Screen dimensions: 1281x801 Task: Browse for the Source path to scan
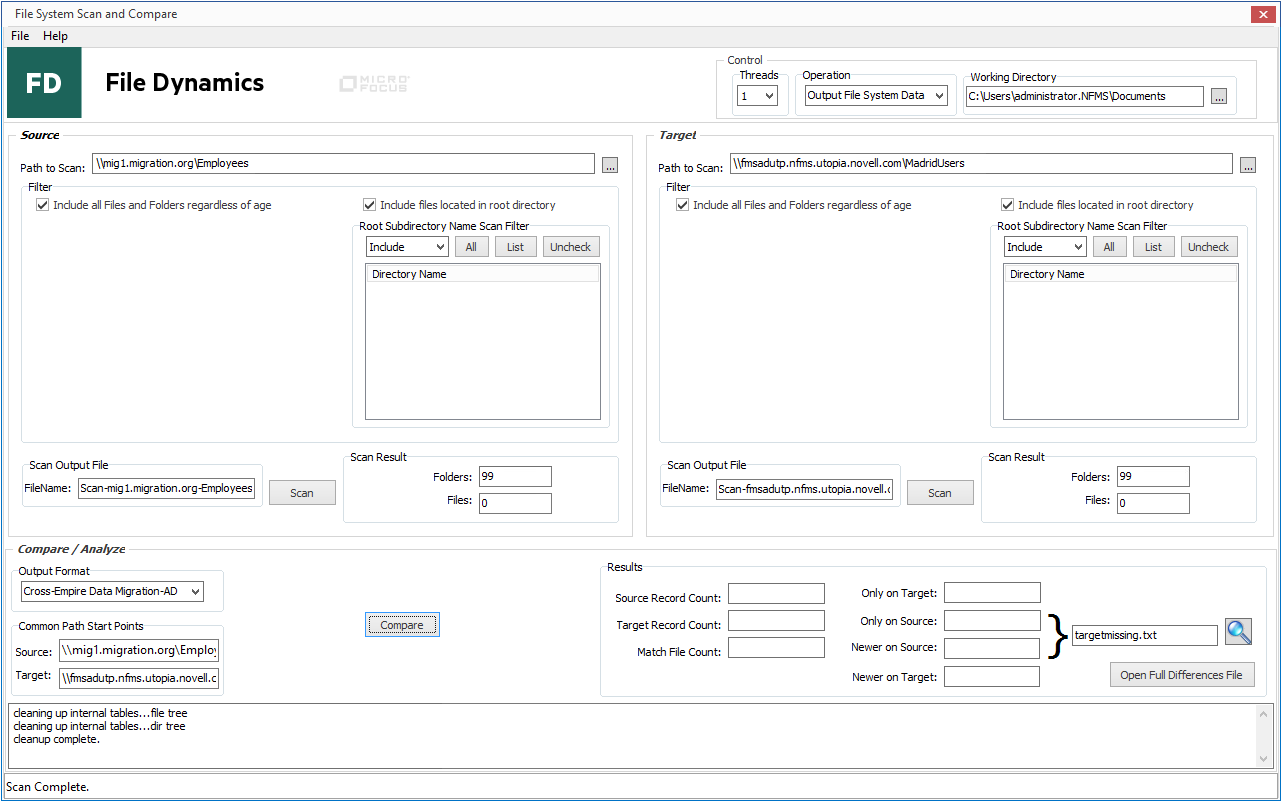pos(610,165)
